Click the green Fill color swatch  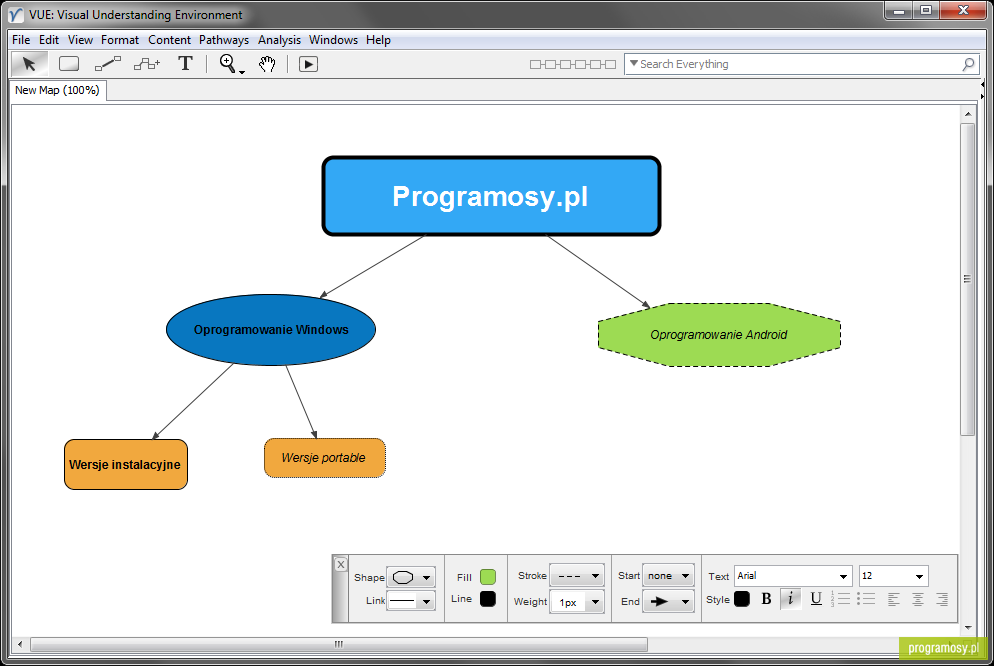(x=487, y=577)
